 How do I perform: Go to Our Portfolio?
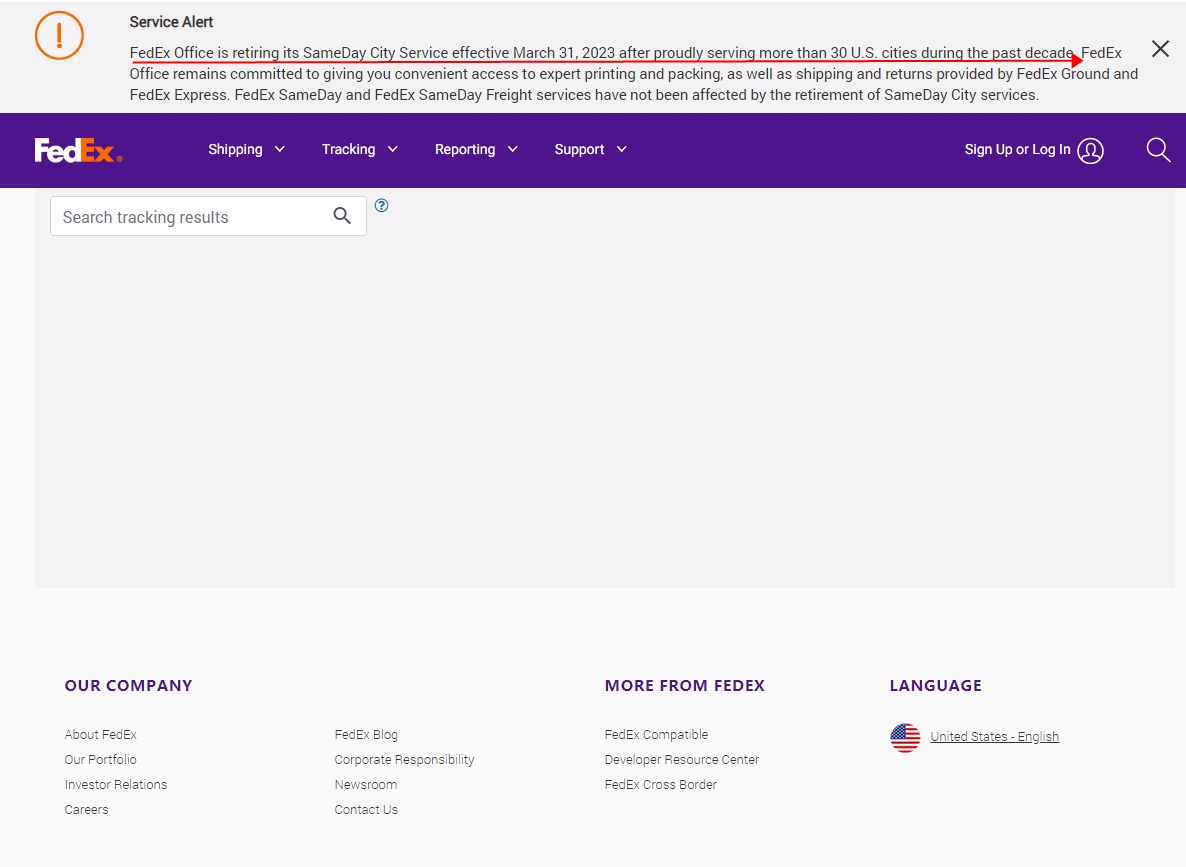pos(101,760)
